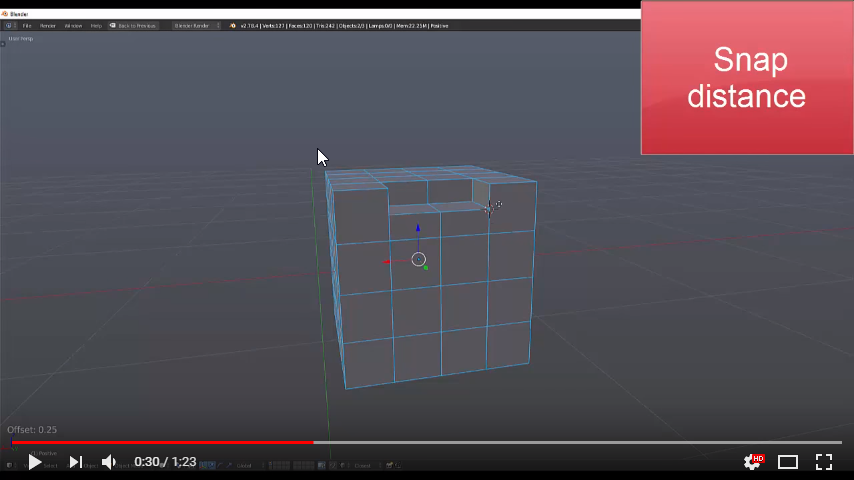Click the video time display 0:30 / 1:23
Screen dimensions: 854x480
[x=165, y=462]
